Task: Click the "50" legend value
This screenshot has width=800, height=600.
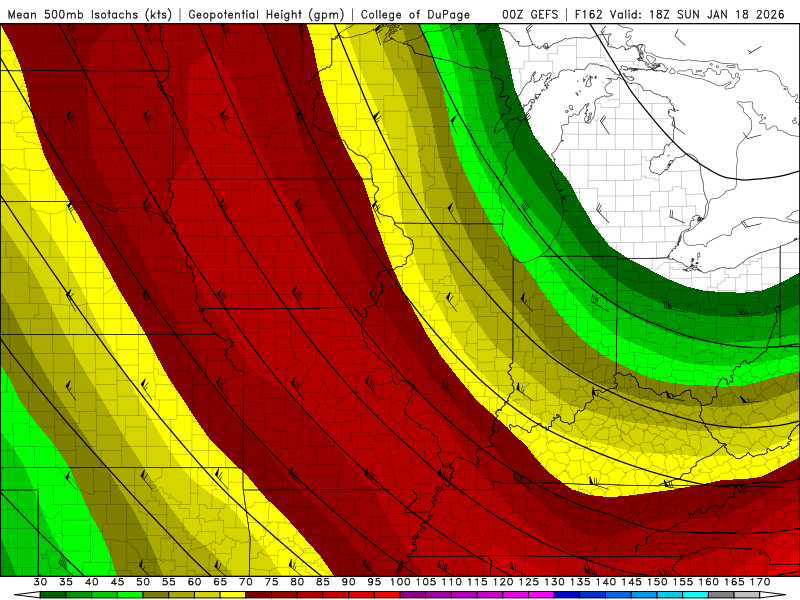Action: click(x=143, y=582)
